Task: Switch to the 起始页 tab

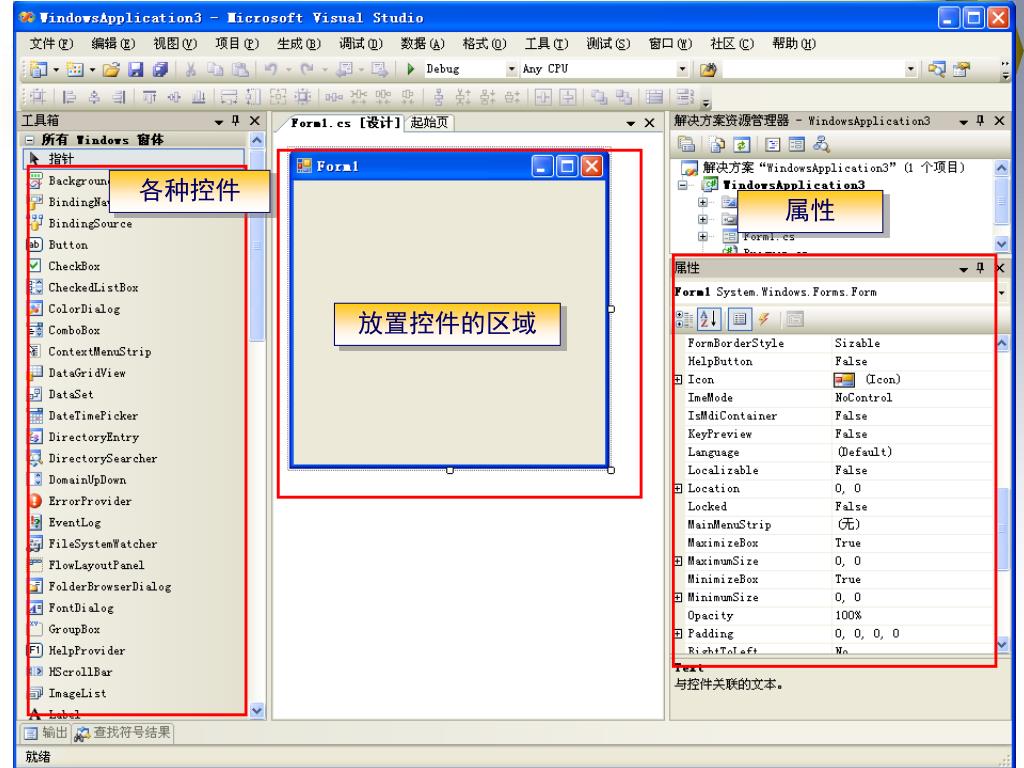Action: point(429,123)
